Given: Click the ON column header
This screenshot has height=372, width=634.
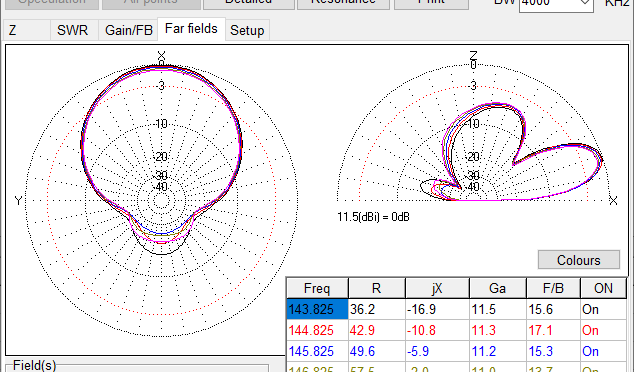Looking at the screenshot, I should [603, 288].
